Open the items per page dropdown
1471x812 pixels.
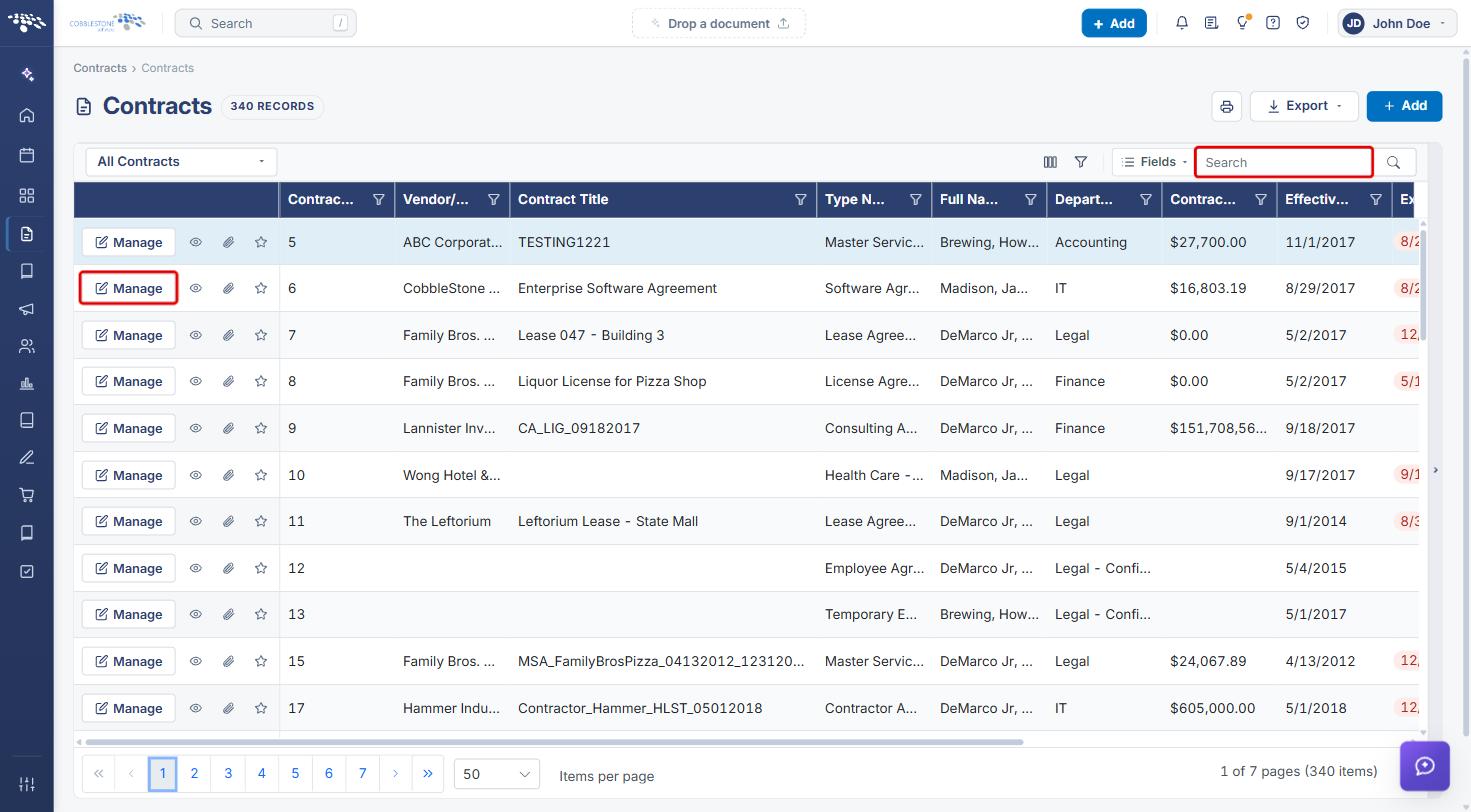[497, 774]
